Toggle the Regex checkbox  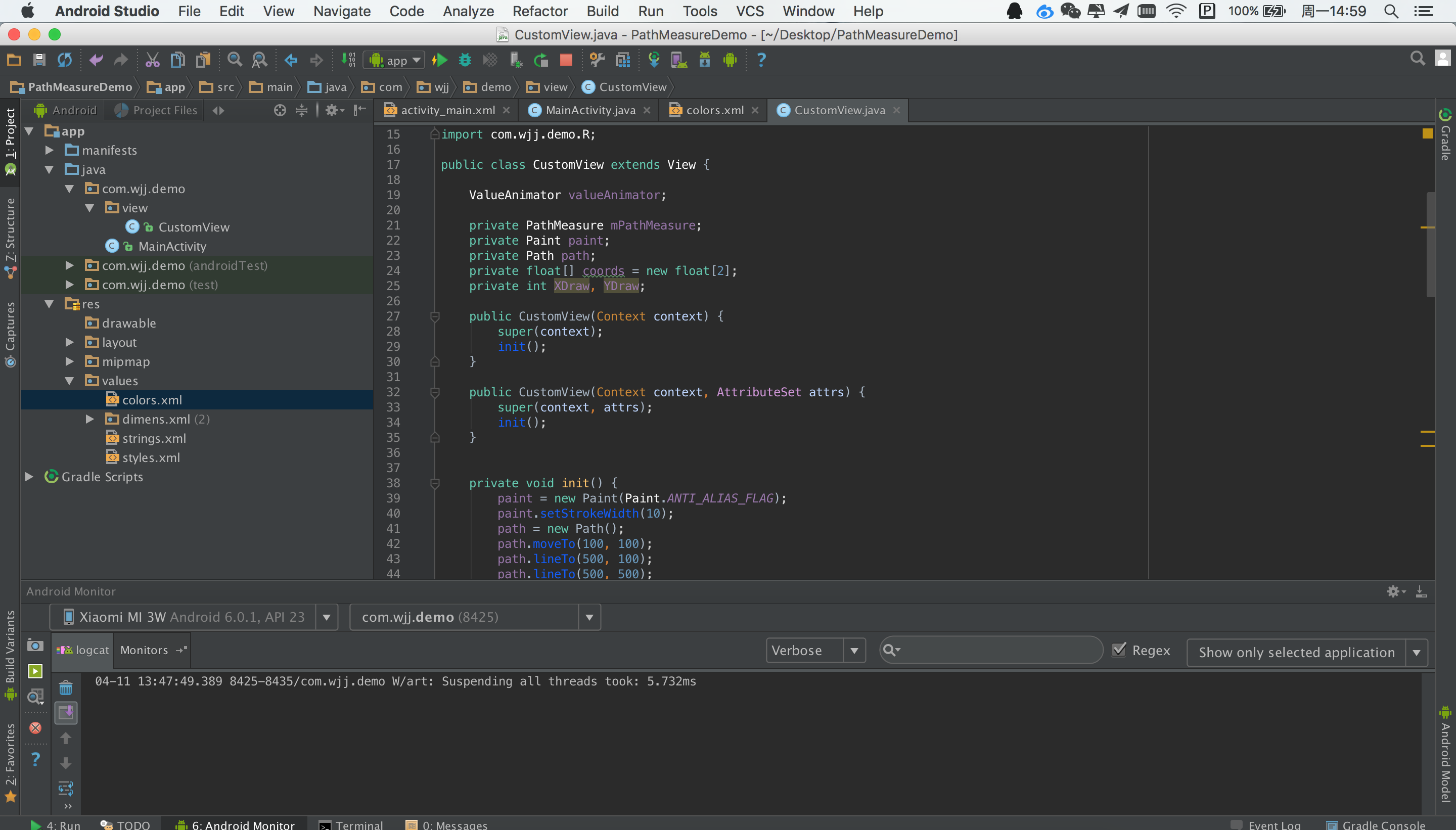(1120, 650)
